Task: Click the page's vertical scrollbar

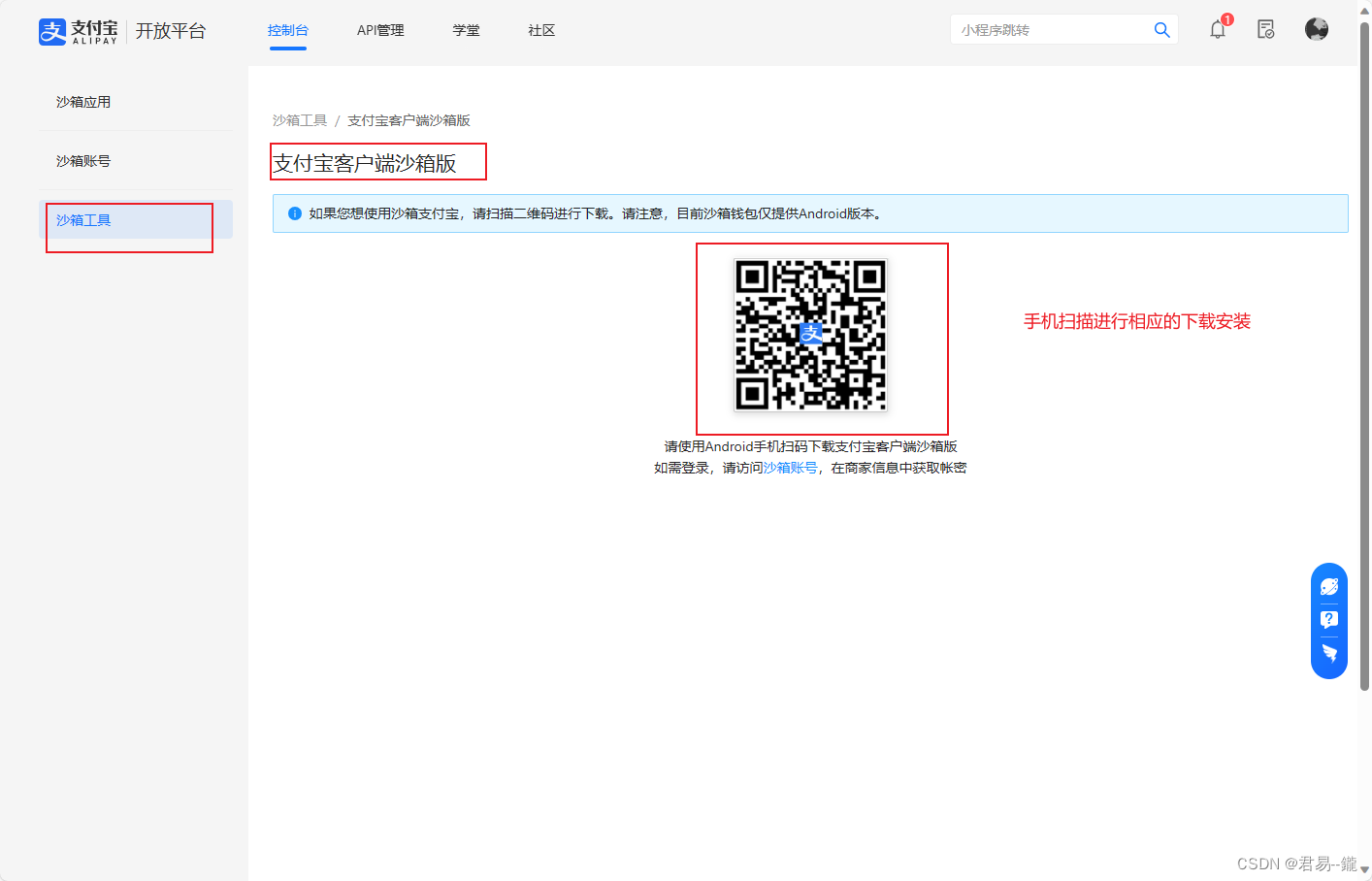Action: tap(1364, 354)
